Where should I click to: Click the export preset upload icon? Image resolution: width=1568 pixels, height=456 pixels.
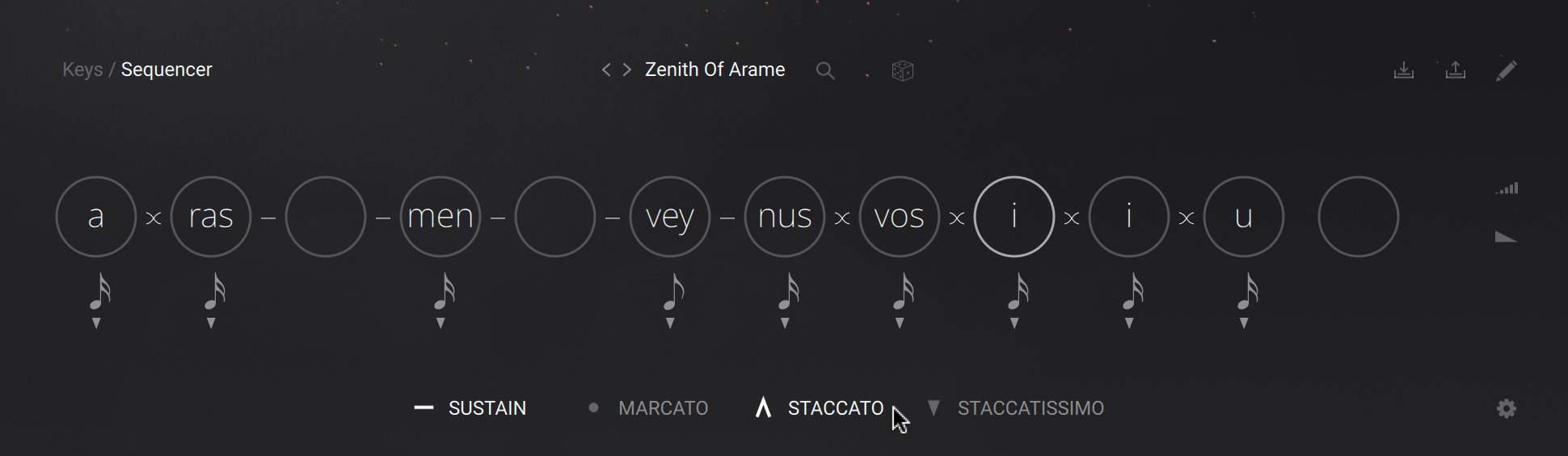1455,70
